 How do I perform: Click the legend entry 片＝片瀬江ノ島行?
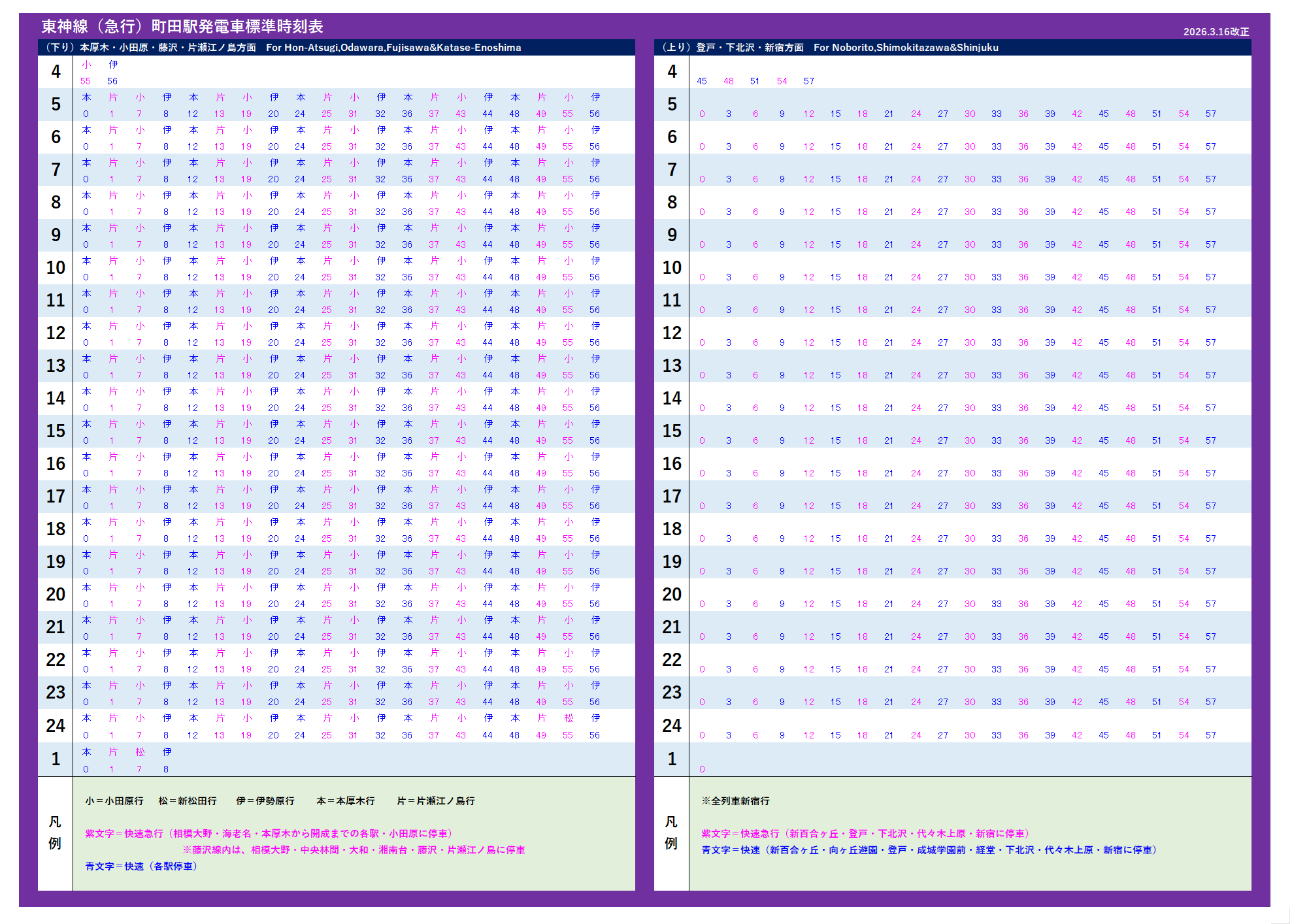(x=436, y=801)
